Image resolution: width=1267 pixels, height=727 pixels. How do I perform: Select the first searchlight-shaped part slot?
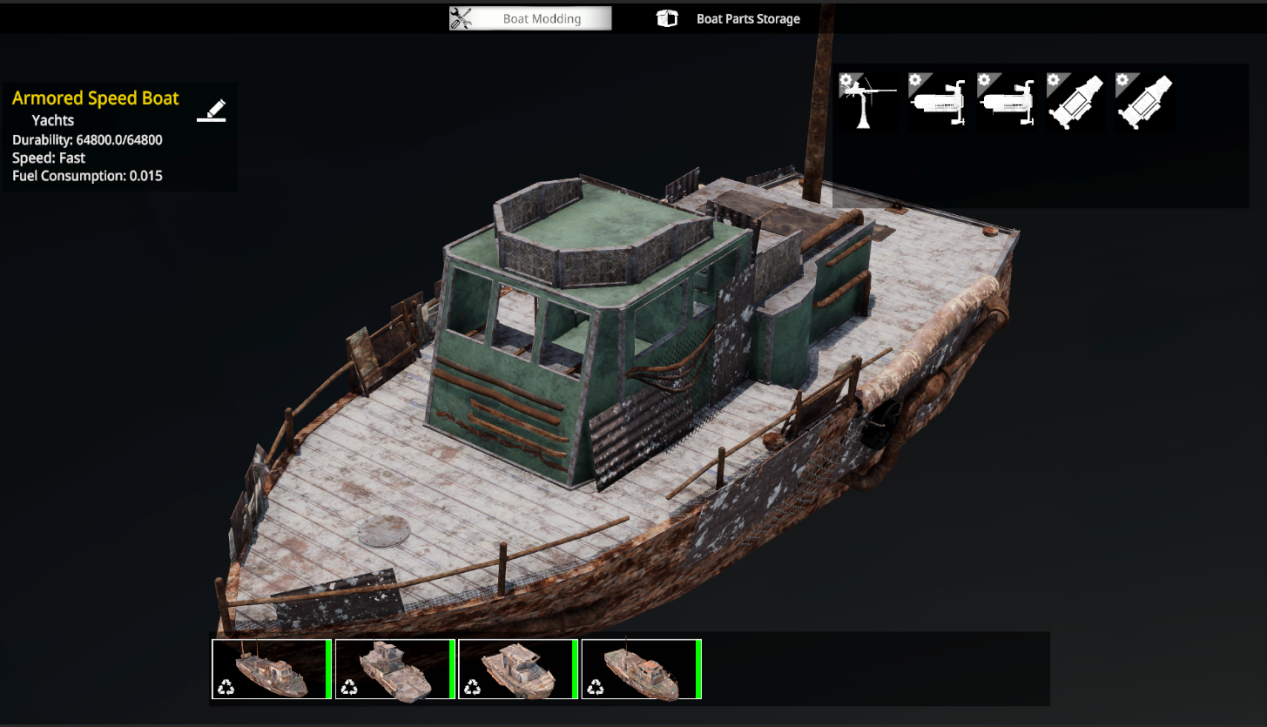[x=1075, y=101]
